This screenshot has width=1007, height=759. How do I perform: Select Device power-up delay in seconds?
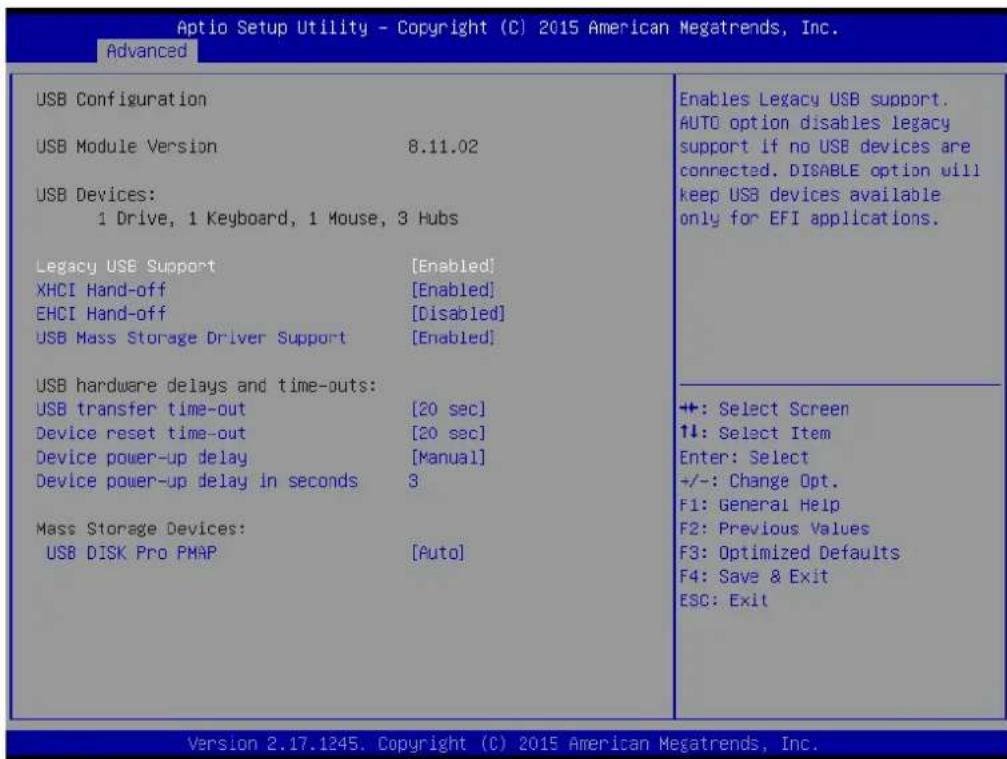click(197, 482)
